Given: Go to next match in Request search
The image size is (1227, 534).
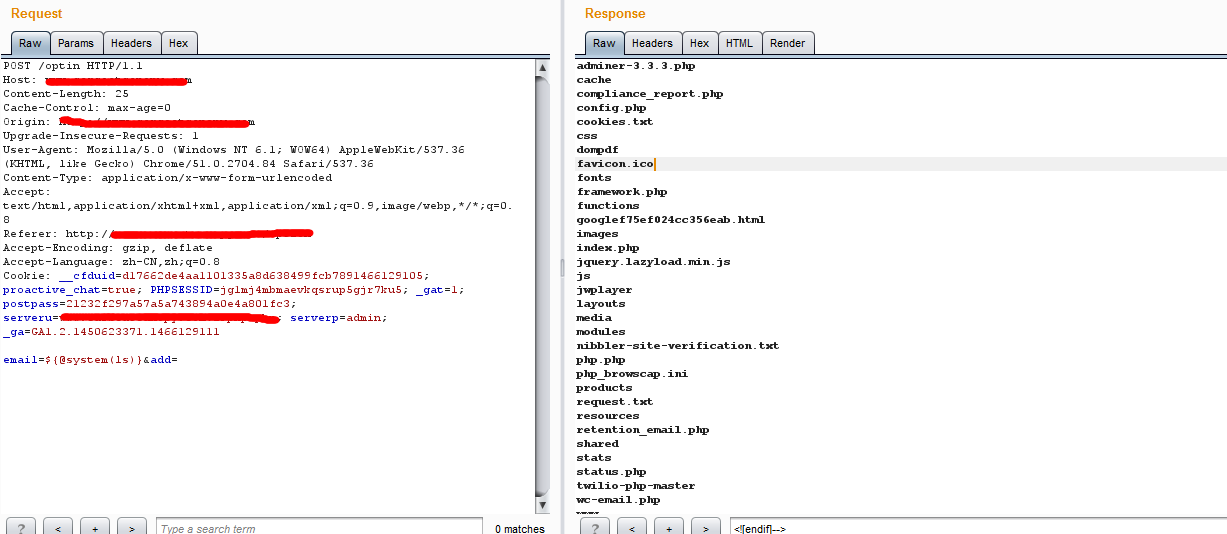Looking at the screenshot, I should (x=132, y=527).
